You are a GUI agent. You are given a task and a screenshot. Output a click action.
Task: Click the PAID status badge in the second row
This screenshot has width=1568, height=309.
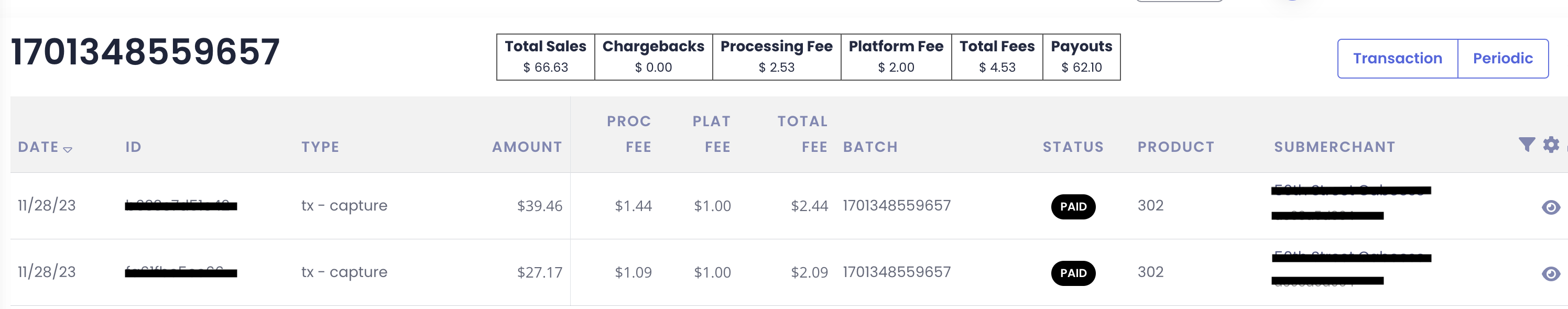point(1073,273)
